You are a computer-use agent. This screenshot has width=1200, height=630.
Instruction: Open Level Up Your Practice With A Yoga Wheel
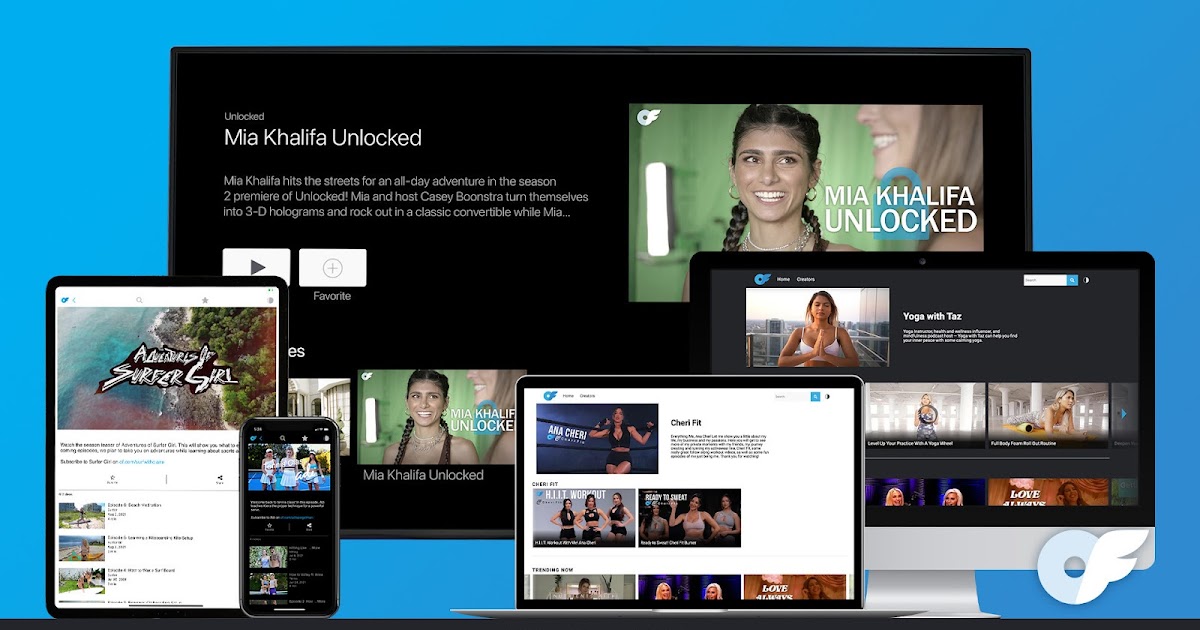[x=925, y=415]
